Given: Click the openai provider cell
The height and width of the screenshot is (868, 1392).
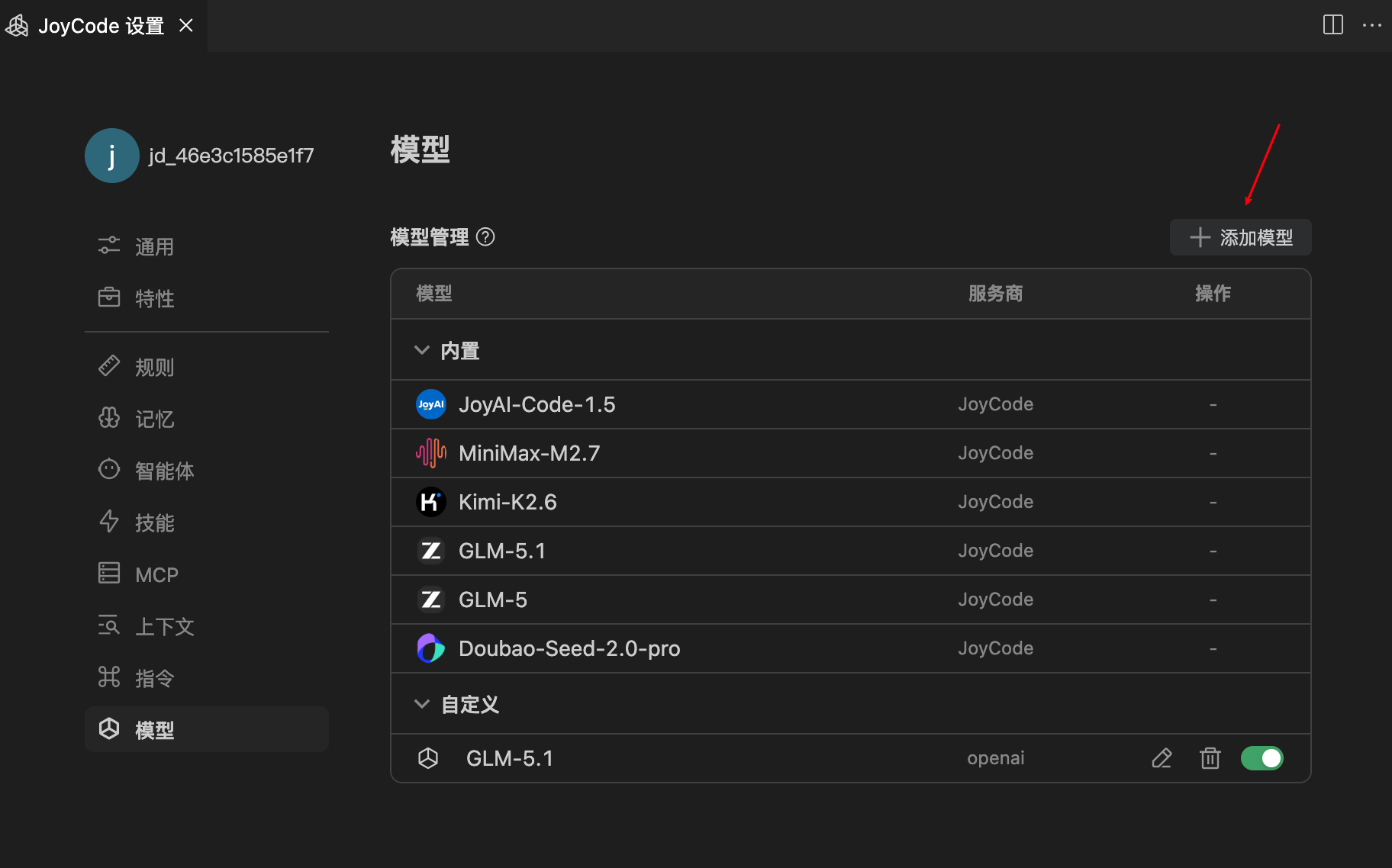Looking at the screenshot, I should point(995,758).
